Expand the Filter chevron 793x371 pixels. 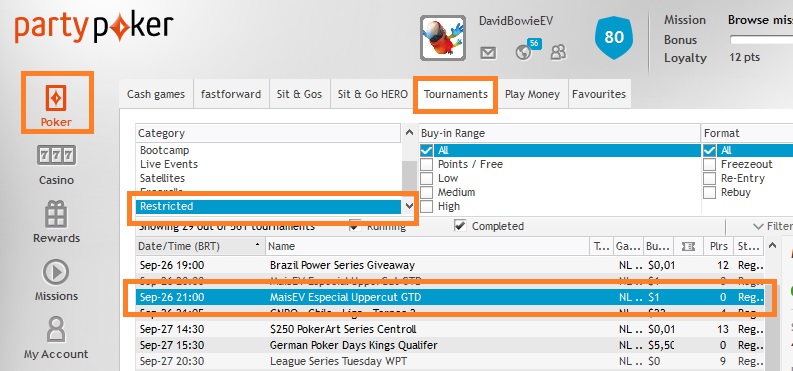(x=758, y=226)
